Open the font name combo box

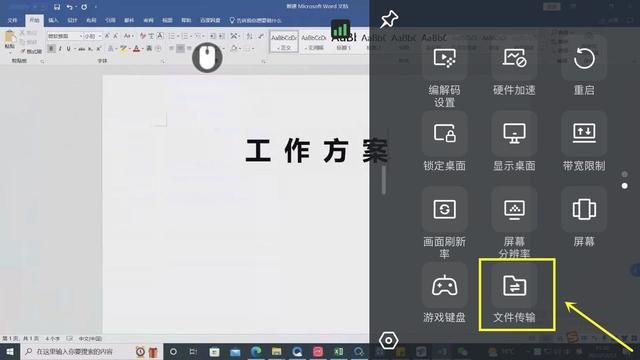pos(65,36)
